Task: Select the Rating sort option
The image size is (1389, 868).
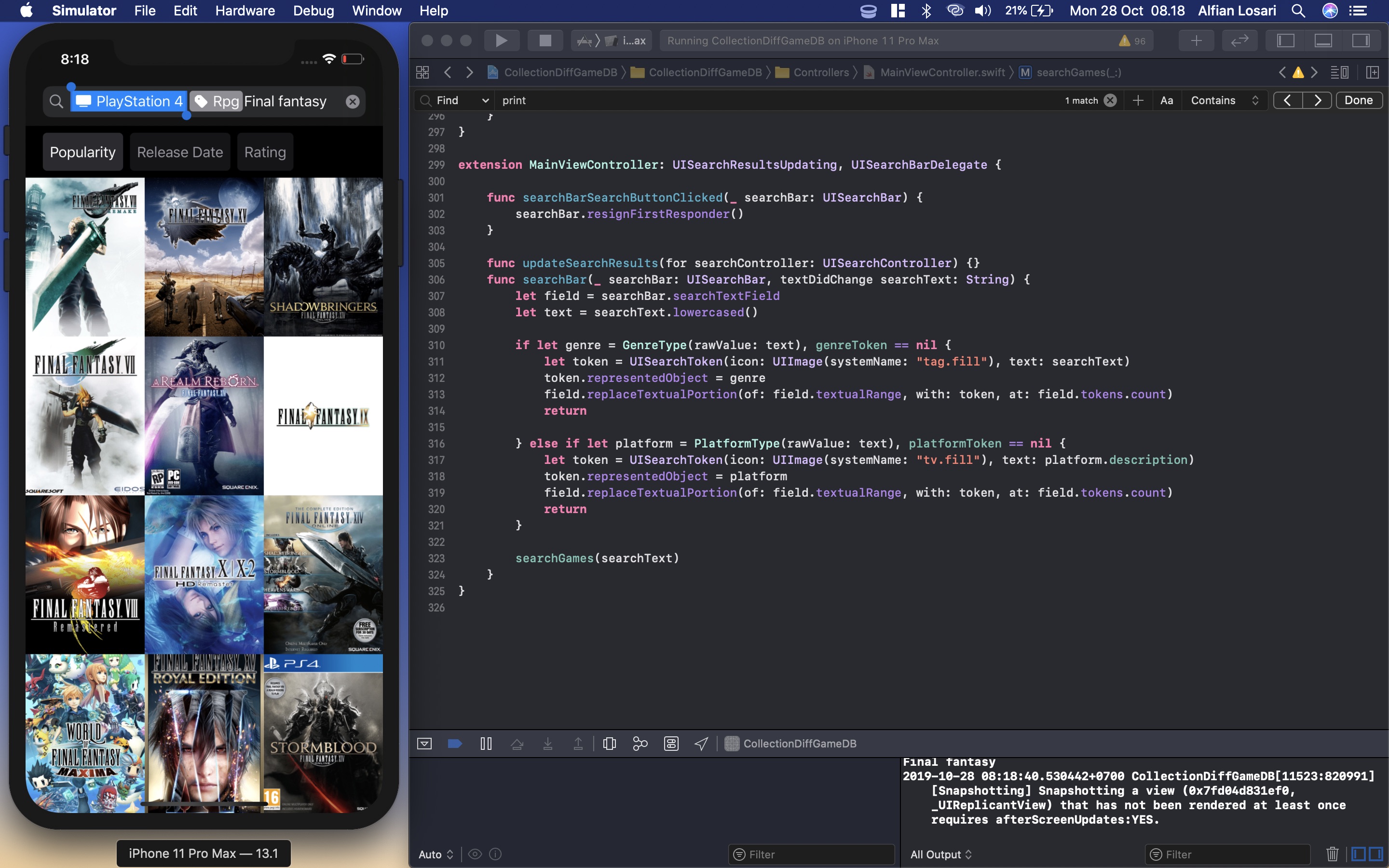Action: [265, 152]
